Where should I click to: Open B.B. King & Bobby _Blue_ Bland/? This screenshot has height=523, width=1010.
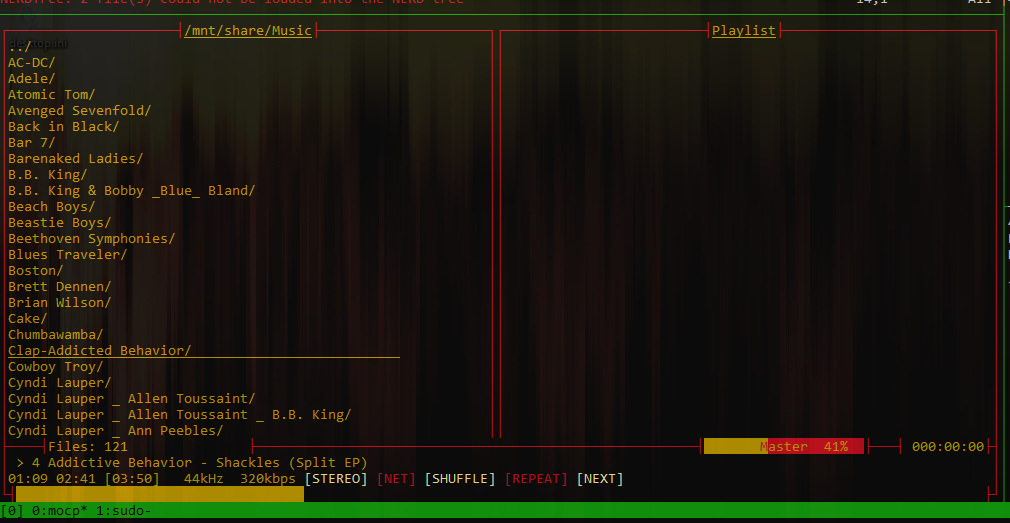(x=131, y=191)
